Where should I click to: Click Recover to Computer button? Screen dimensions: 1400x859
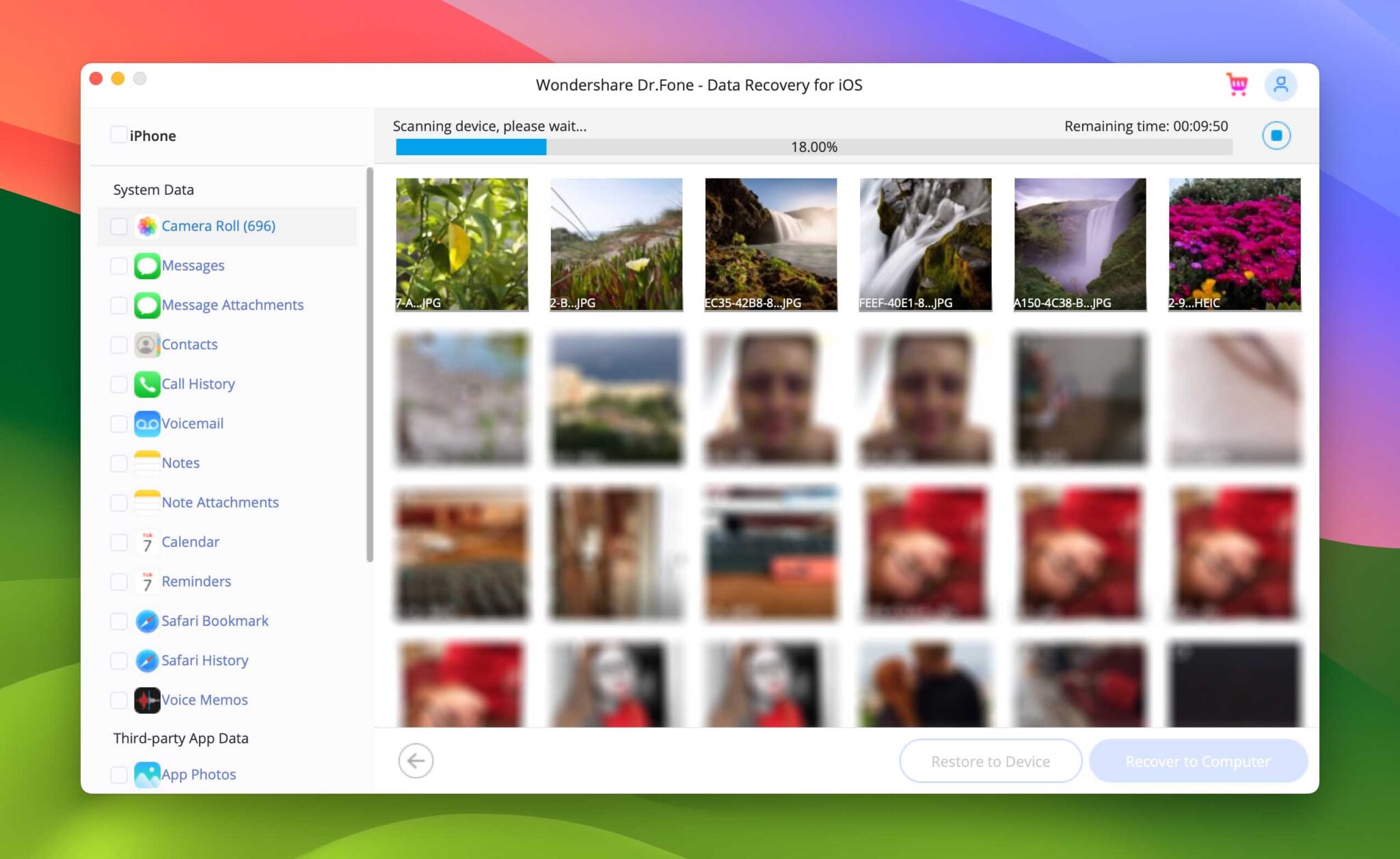1198,761
